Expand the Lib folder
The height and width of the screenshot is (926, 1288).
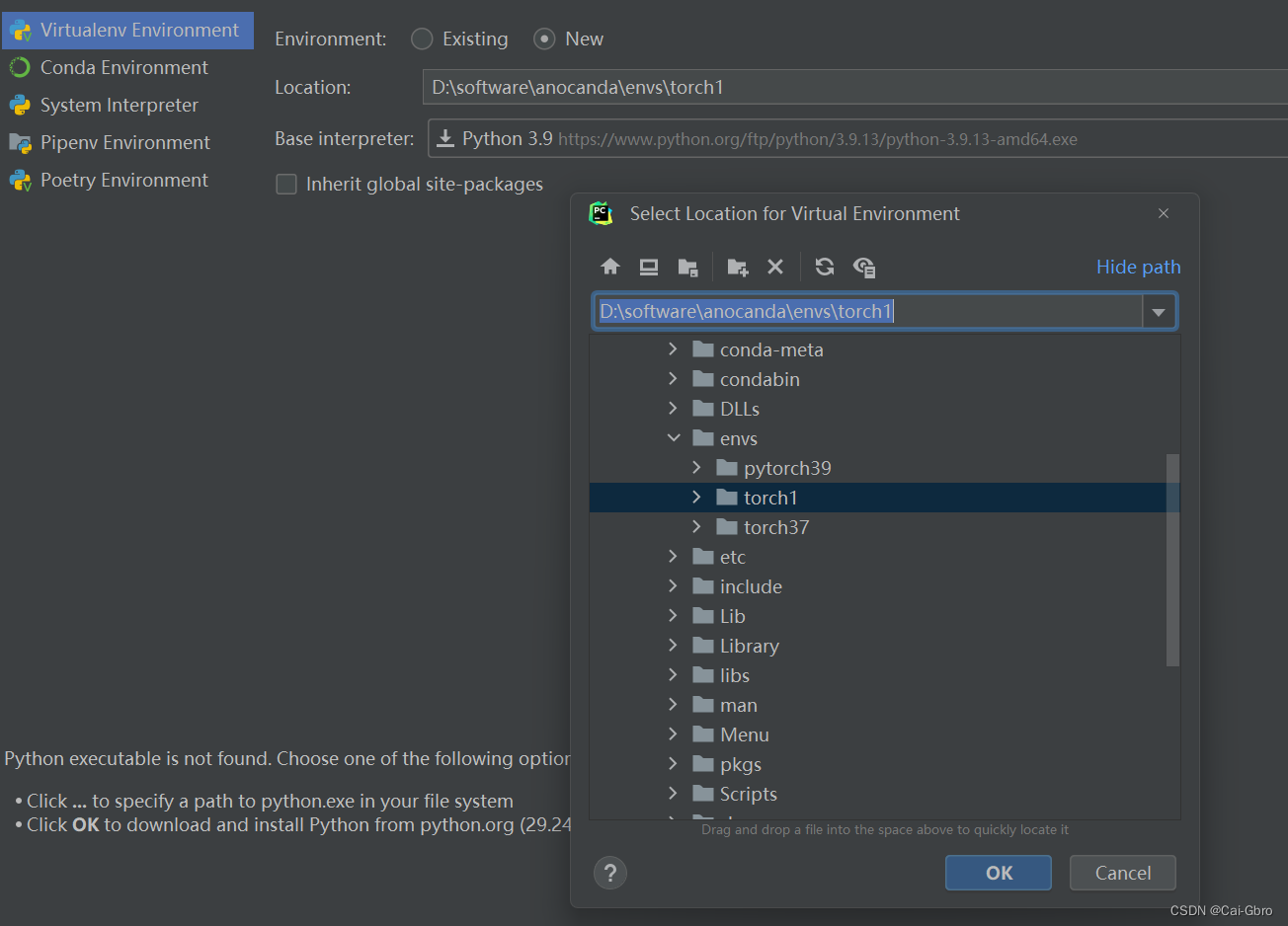673,616
